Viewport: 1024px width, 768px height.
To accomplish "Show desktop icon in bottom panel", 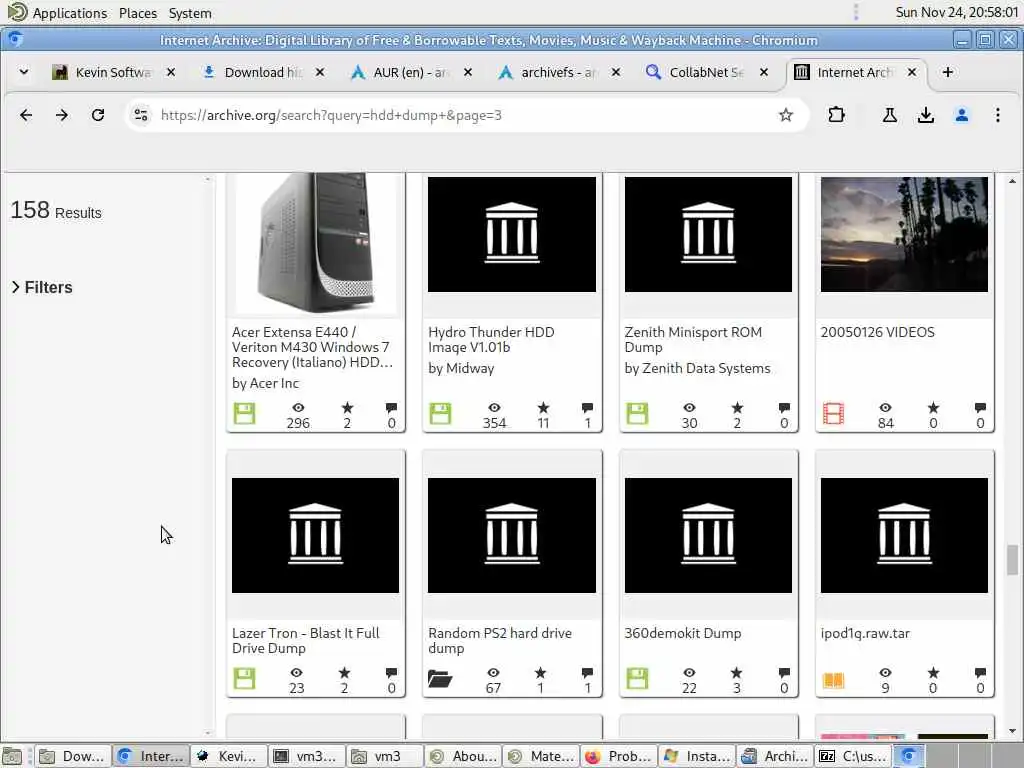I will point(12,756).
